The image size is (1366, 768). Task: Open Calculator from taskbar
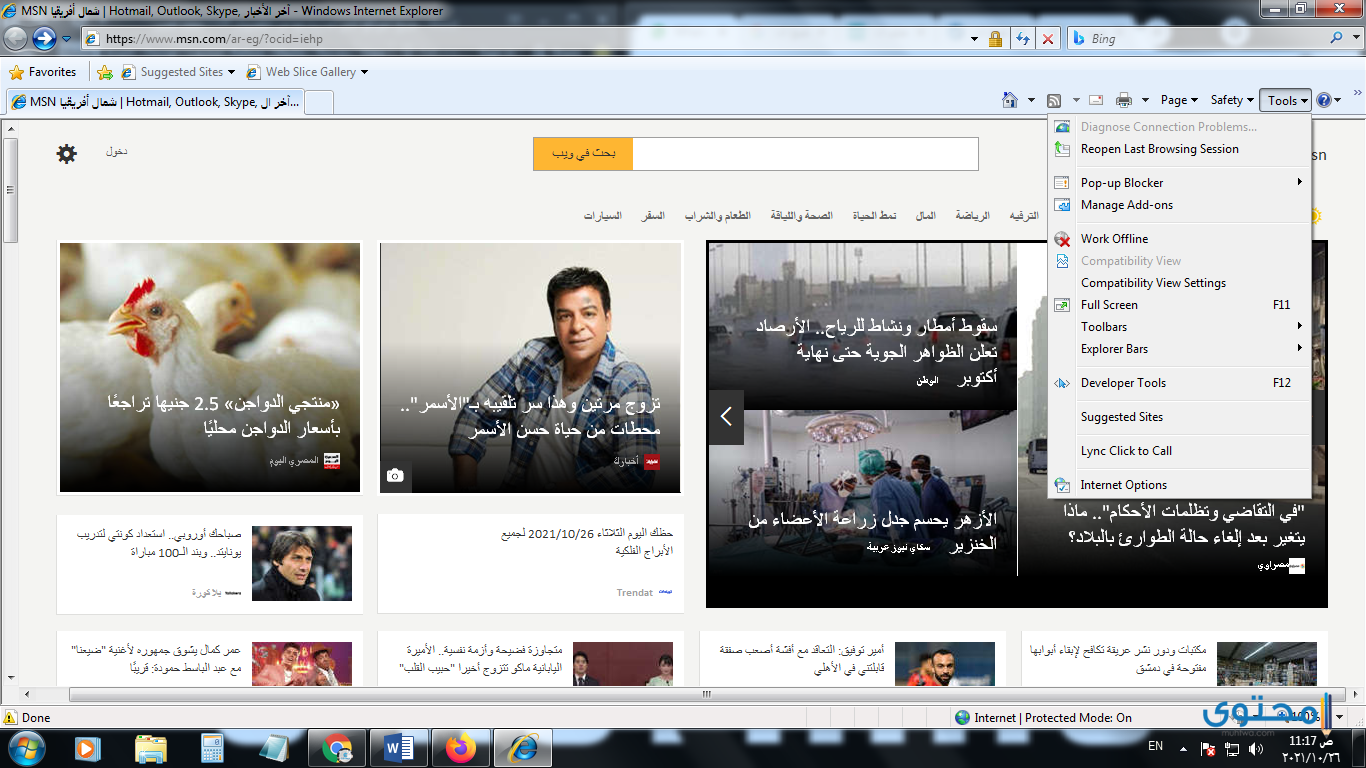(x=211, y=747)
